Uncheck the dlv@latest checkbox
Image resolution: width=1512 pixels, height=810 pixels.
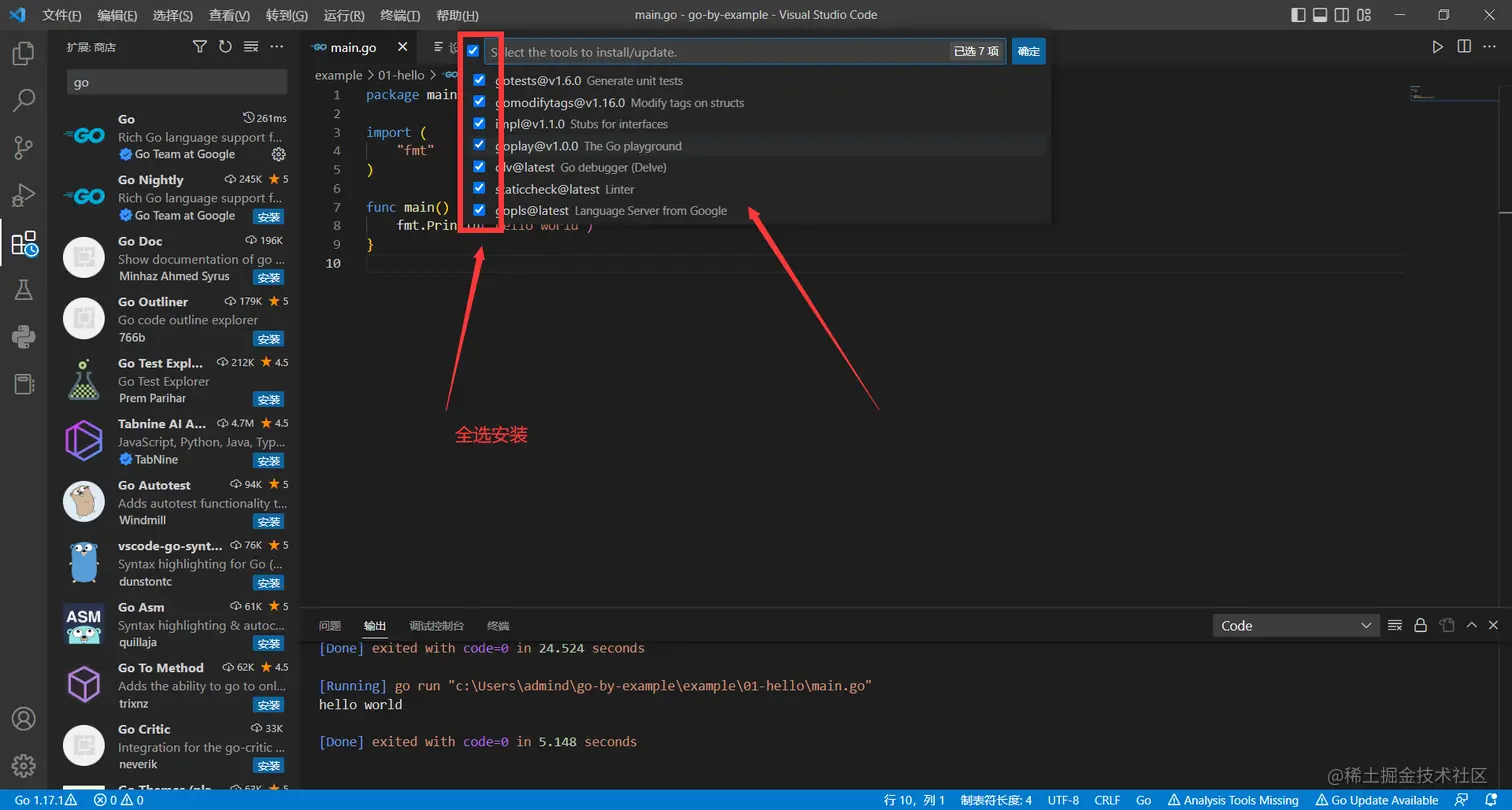[x=480, y=167]
